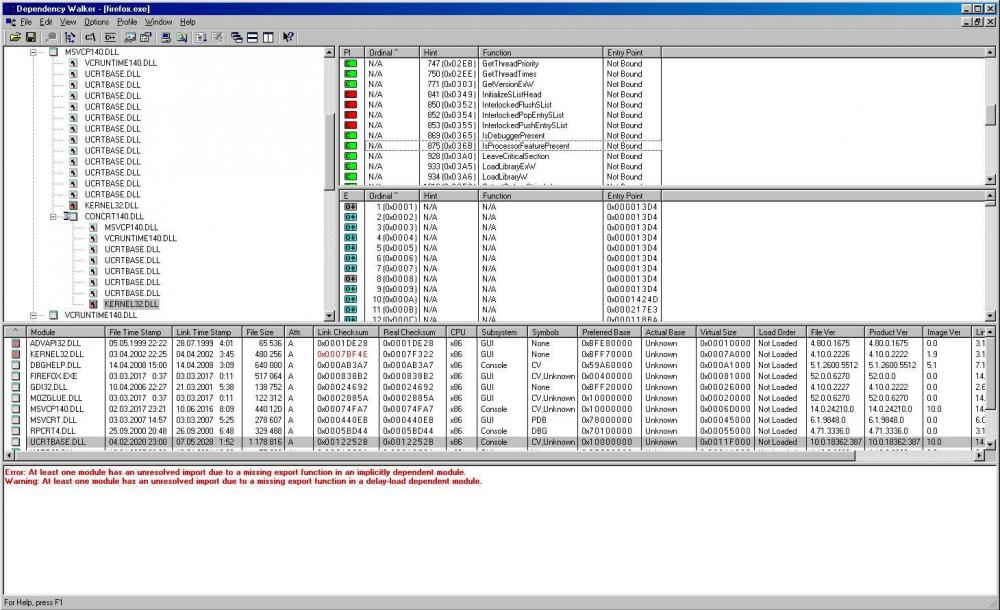
Task: Click the Cascade windows toolbar icon
Action: [236, 37]
